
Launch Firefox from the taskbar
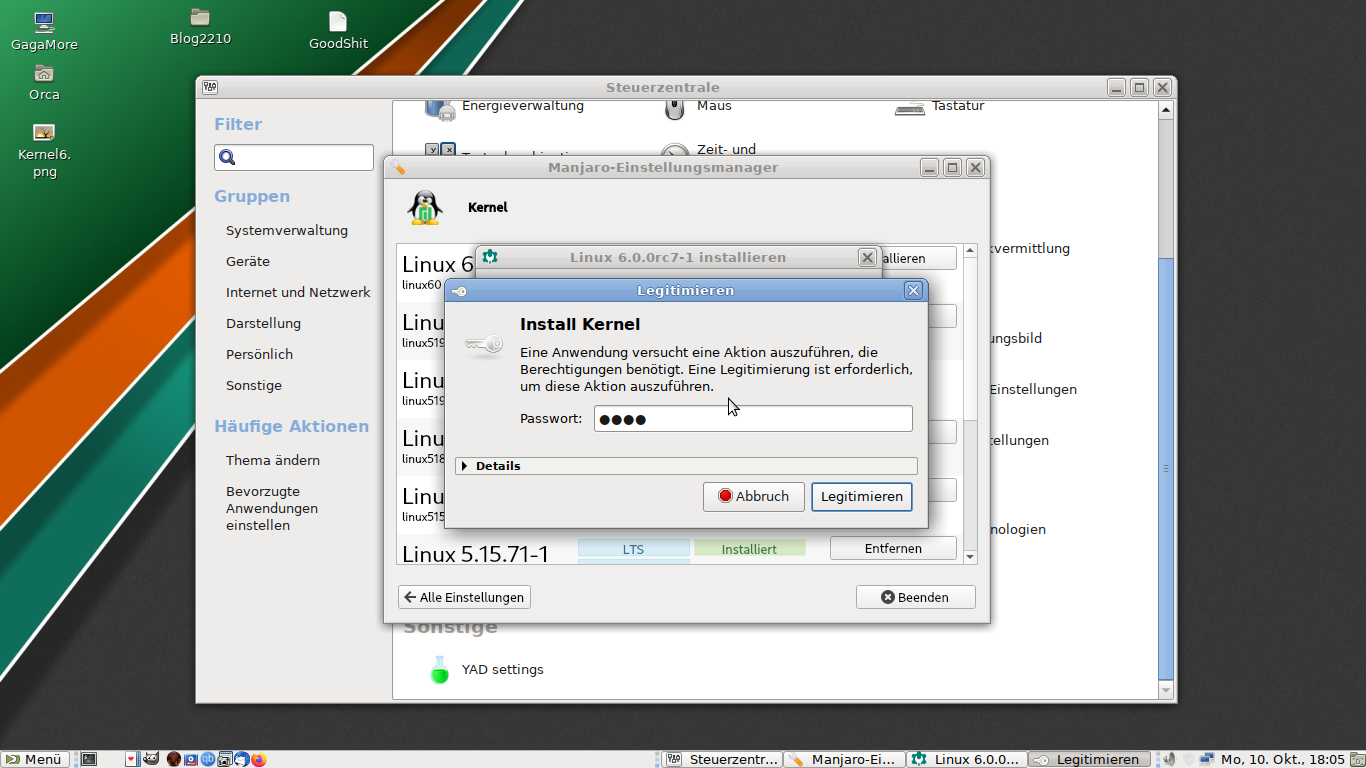(259, 759)
